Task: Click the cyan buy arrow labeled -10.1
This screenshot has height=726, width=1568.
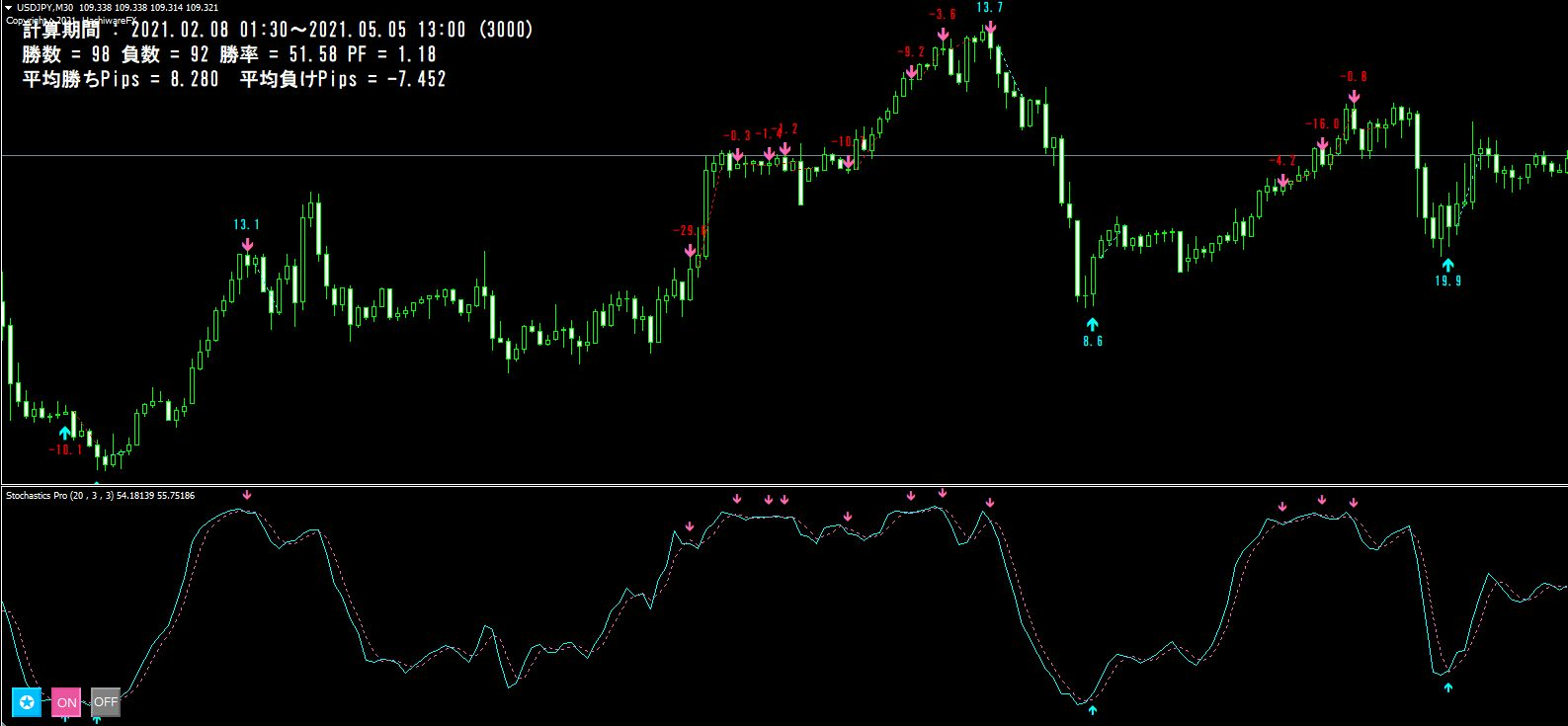Action: [65, 433]
